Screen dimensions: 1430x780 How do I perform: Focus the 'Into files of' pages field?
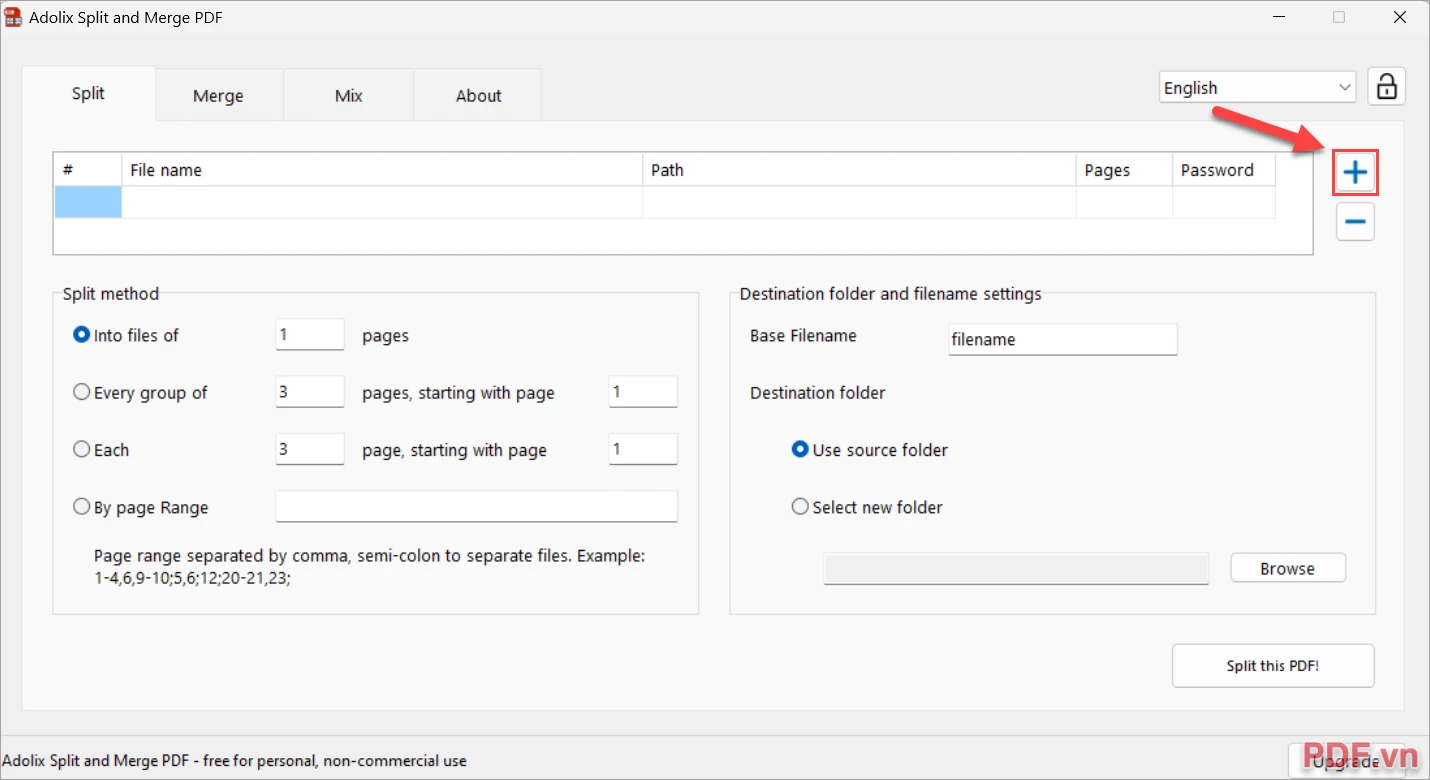click(310, 335)
